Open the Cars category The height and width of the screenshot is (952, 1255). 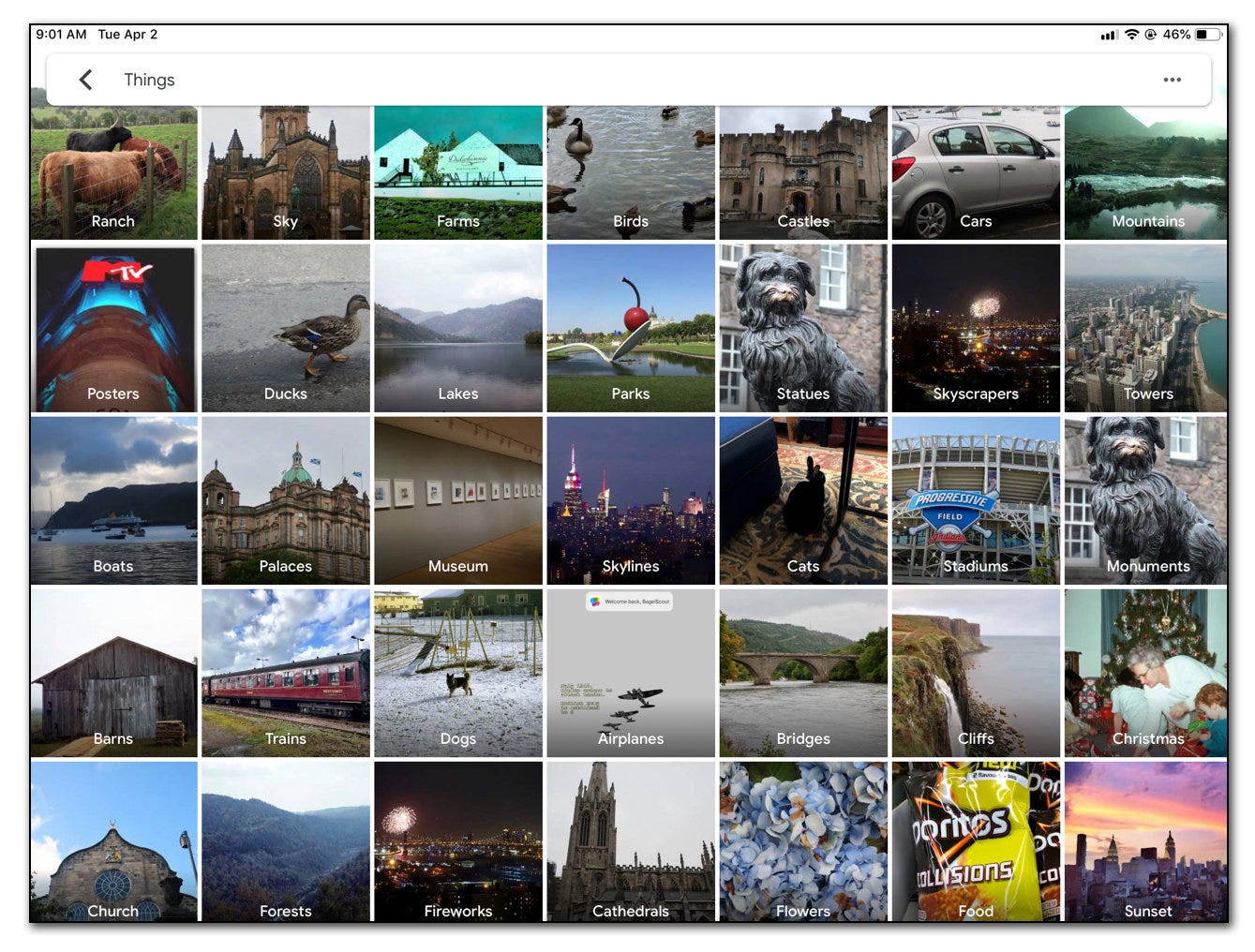[x=976, y=172]
